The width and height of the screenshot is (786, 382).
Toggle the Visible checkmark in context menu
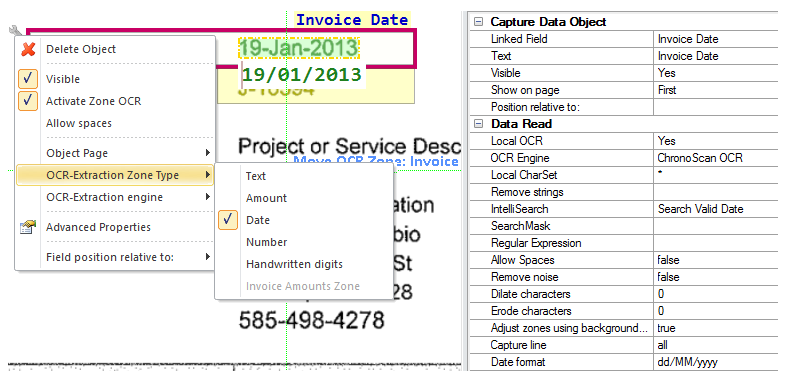(x=28, y=79)
